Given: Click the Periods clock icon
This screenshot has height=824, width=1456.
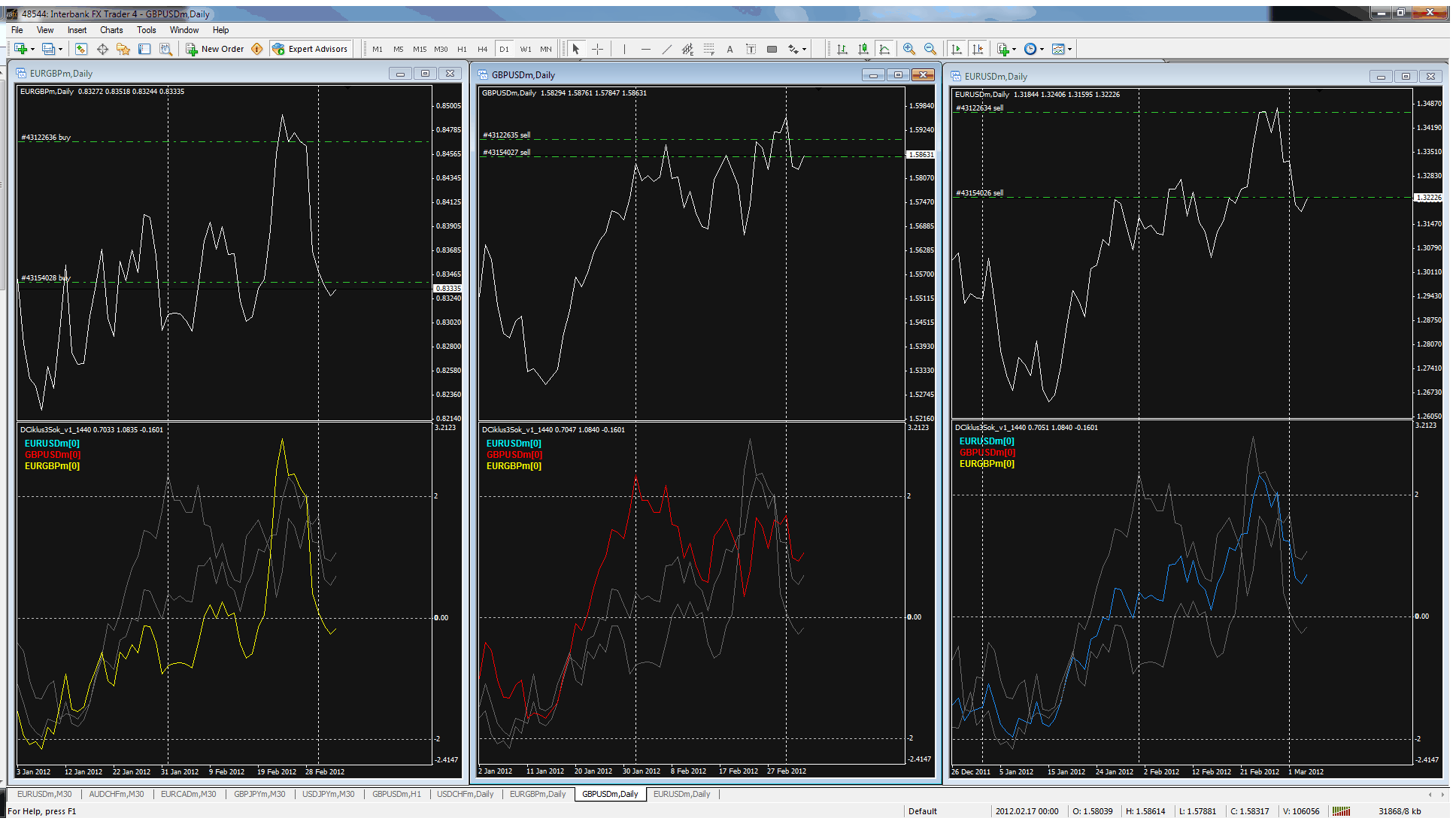Looking at the screenshot, I should pos(1030,49).
